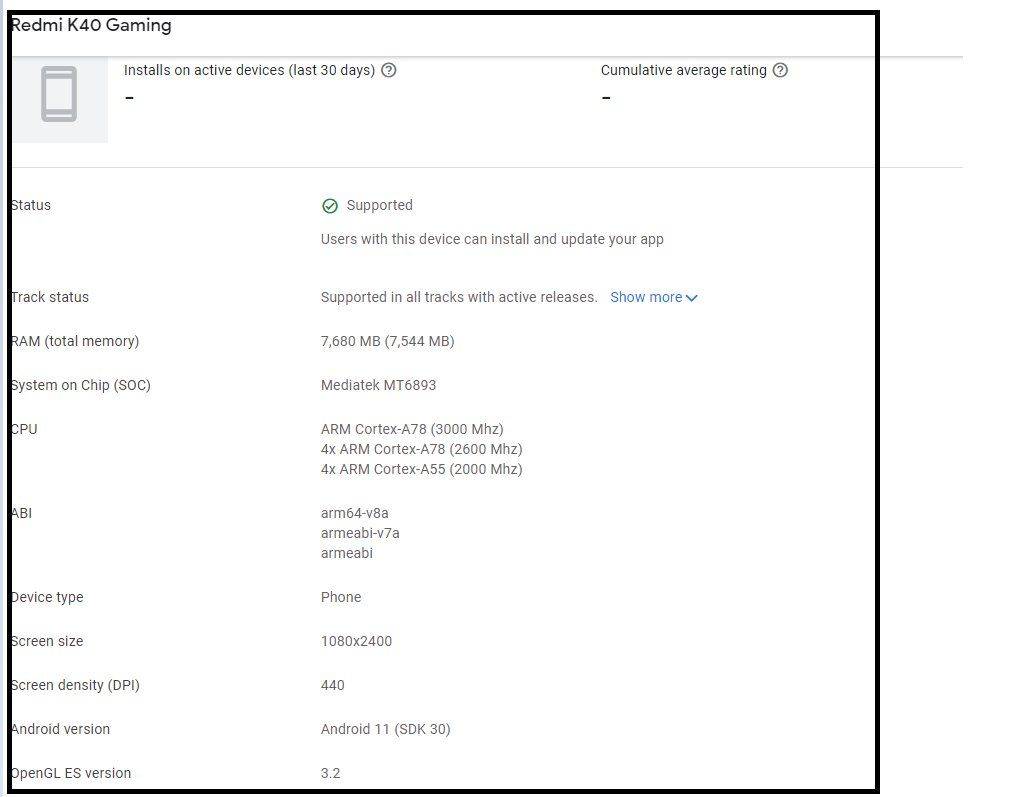
Task: Click the RAM total memory value
Action: [x=387, y=341]
